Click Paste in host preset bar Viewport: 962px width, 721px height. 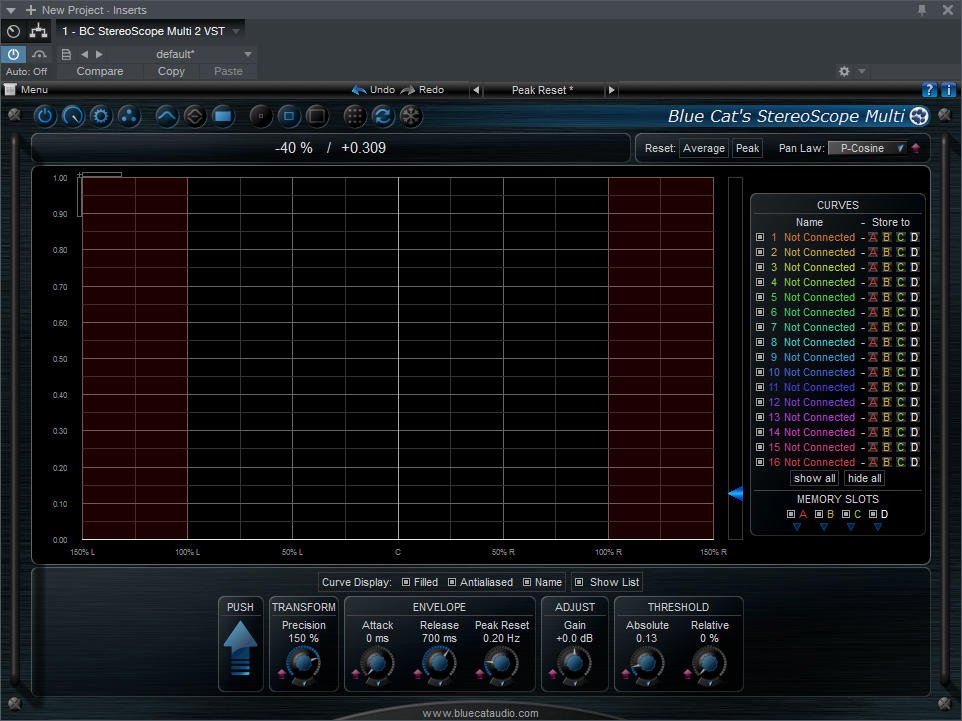228,71
